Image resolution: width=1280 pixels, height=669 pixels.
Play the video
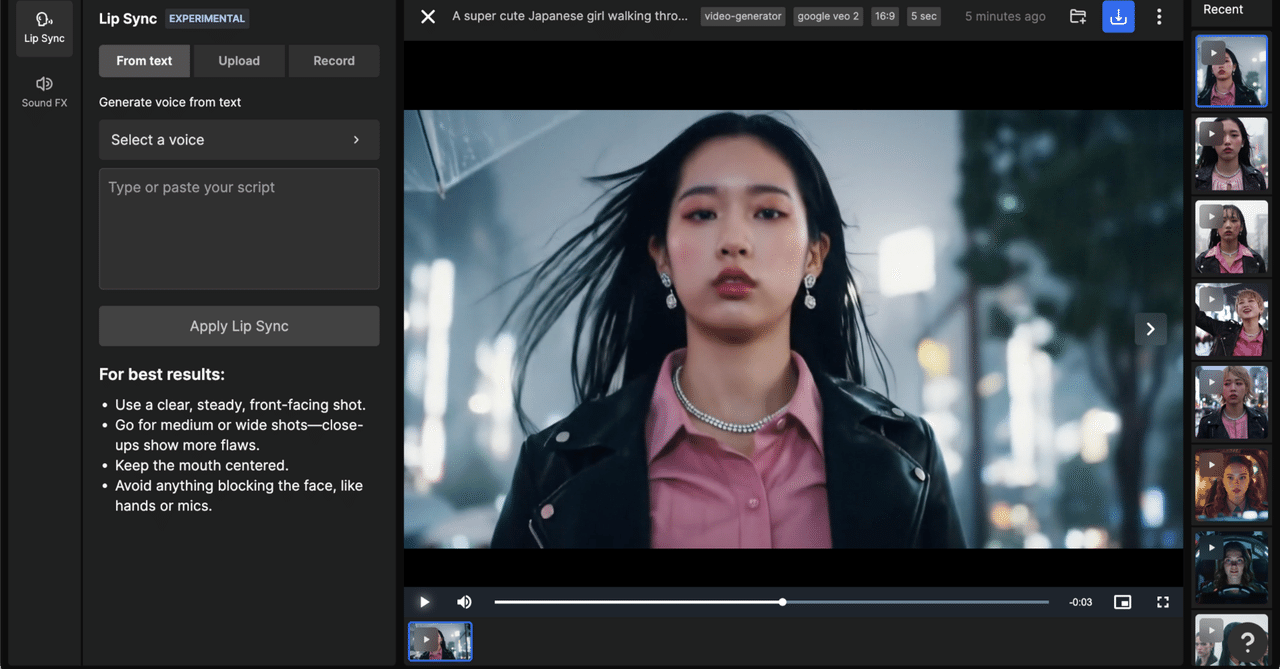(x=424, y=601)
